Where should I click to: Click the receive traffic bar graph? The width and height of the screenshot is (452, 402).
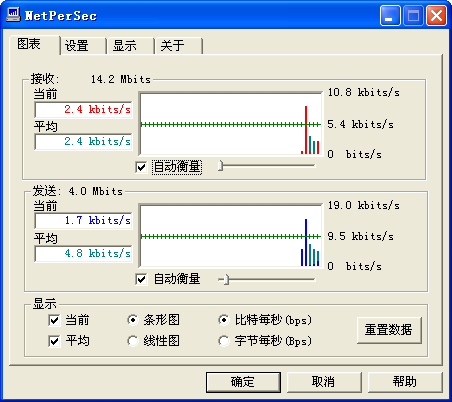(x=231, y=124)
